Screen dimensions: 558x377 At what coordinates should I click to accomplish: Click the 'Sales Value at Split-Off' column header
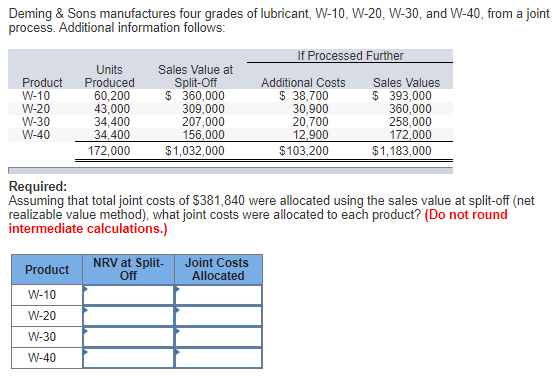(195, 76)
